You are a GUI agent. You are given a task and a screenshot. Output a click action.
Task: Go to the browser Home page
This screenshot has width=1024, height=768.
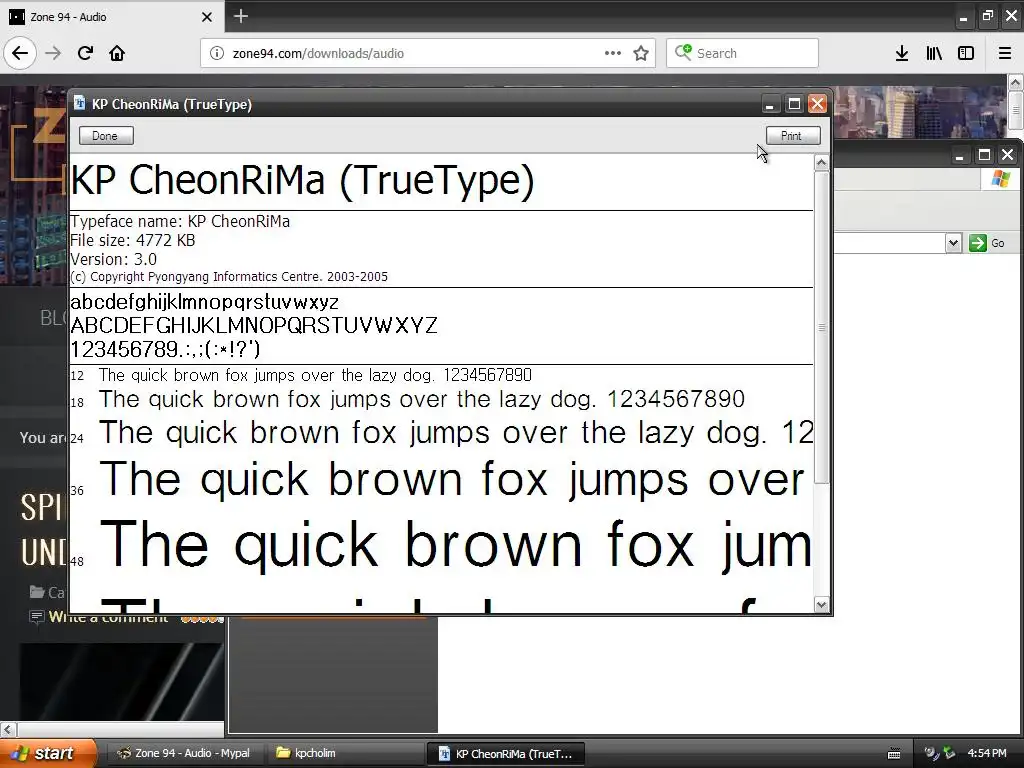(117, 53)
